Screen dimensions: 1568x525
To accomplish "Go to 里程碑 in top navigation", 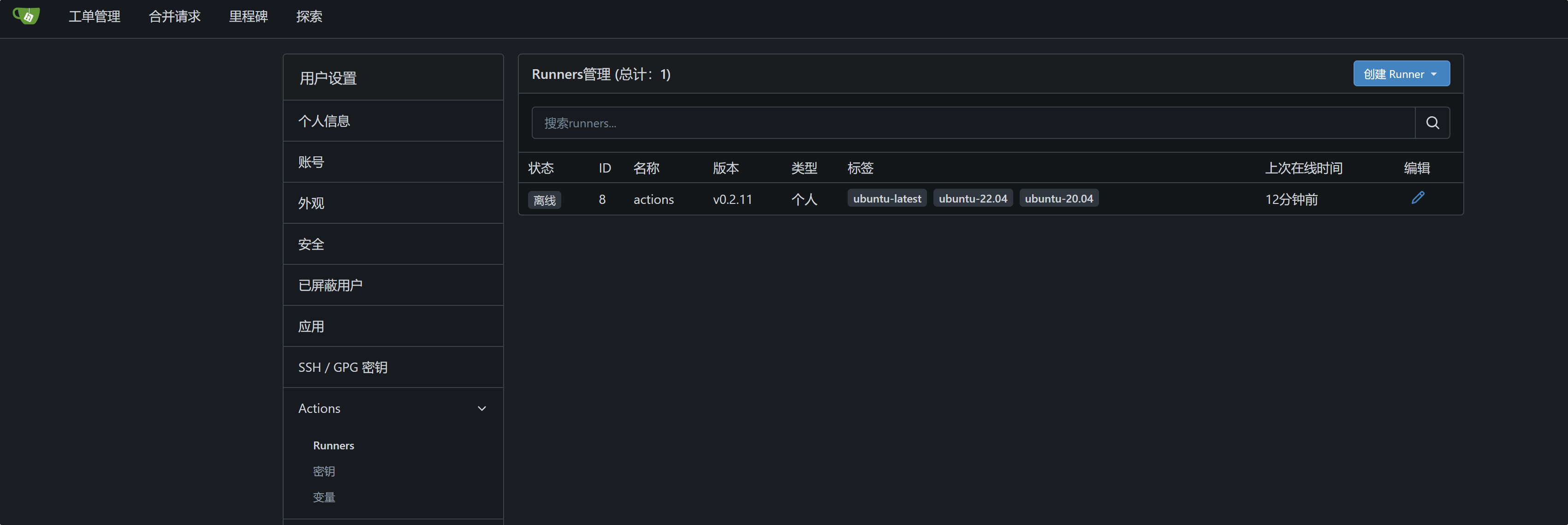I will pos(249,17).
